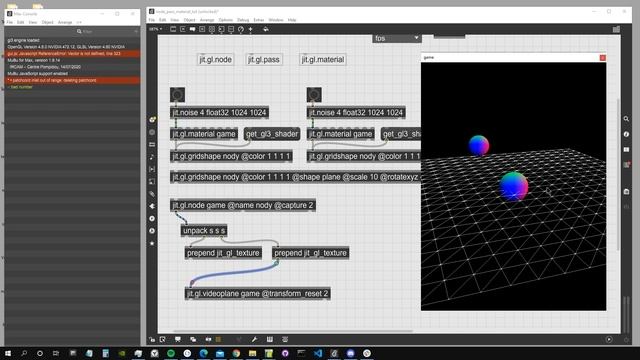Open the images browser icon

tap(152, 181)
